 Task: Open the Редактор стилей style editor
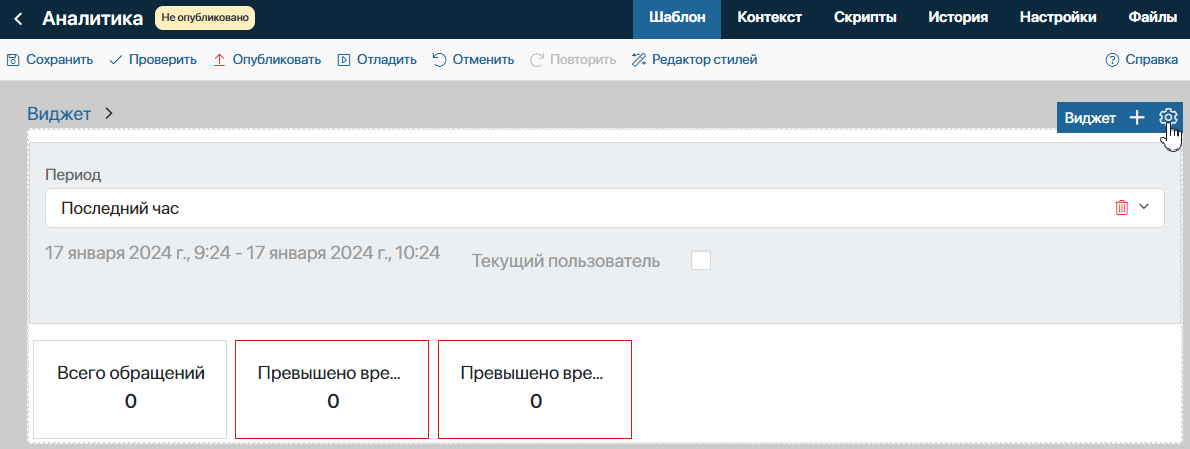[x=694, y=60]
